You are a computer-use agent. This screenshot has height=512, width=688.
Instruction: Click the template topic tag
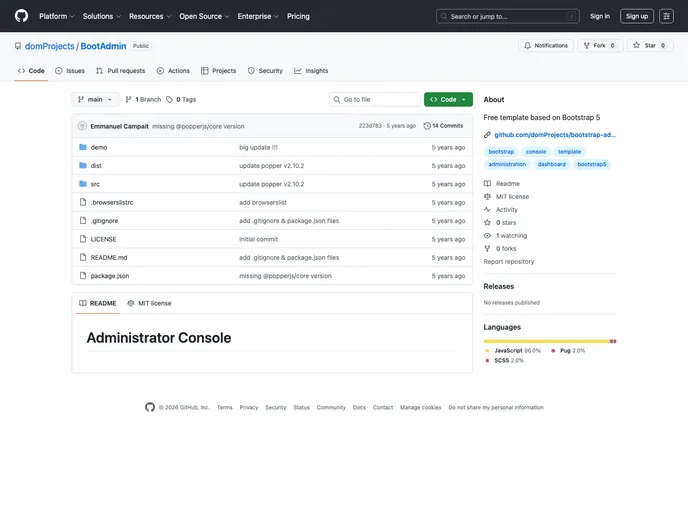[569, 152]
